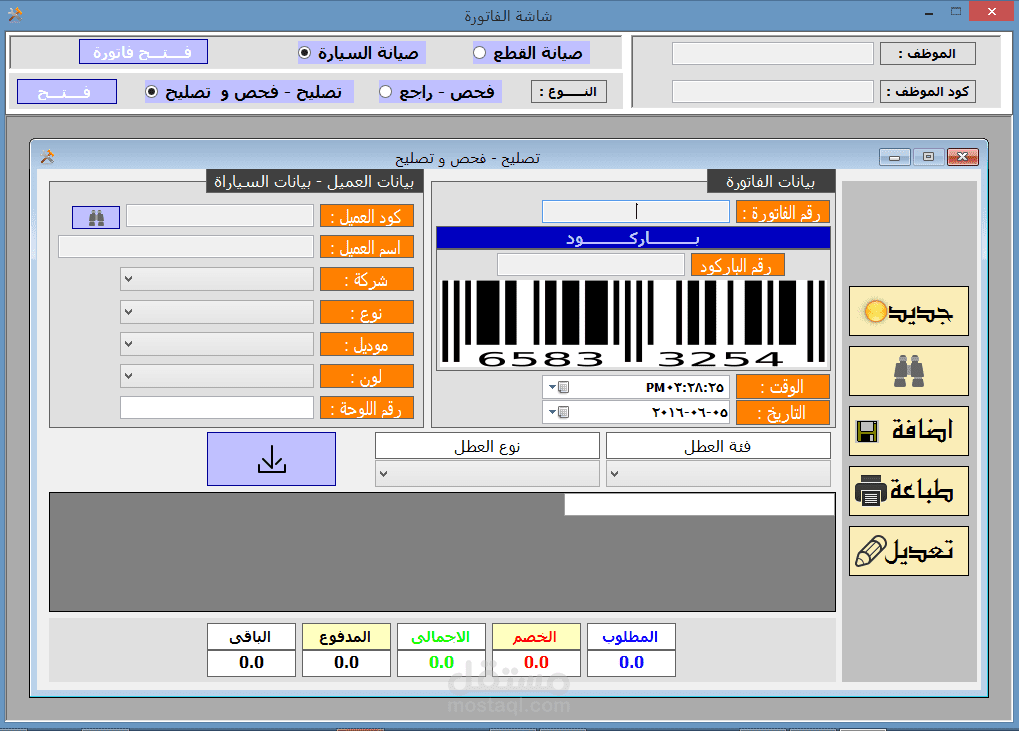The width and height of the screenshot is (1019, 731).
Task: Open the نوع (type) dropdown in car data
Action: 216,312
